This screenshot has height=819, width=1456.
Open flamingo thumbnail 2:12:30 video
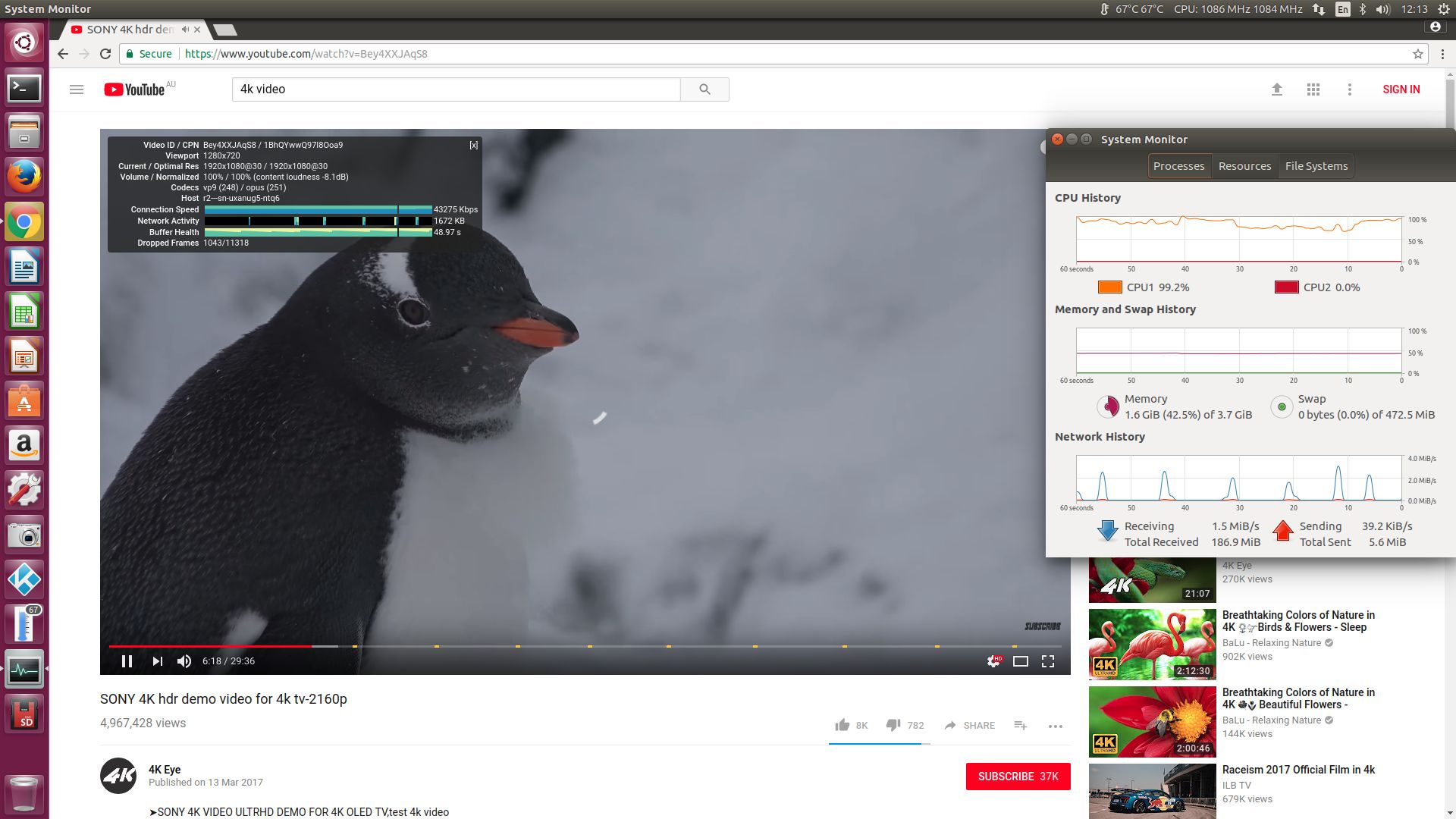[1152, 644]
